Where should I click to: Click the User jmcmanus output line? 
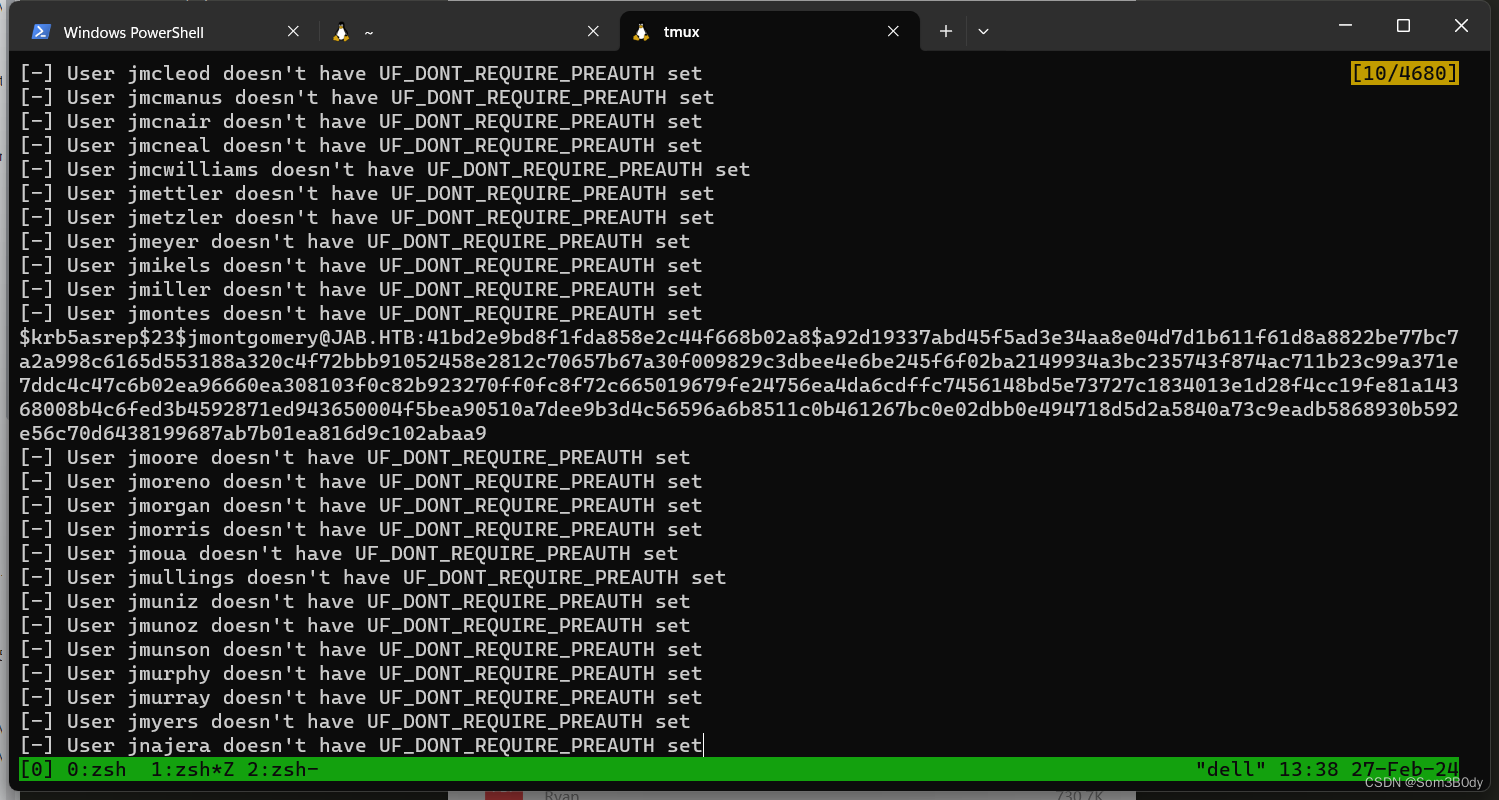(367, 97)
